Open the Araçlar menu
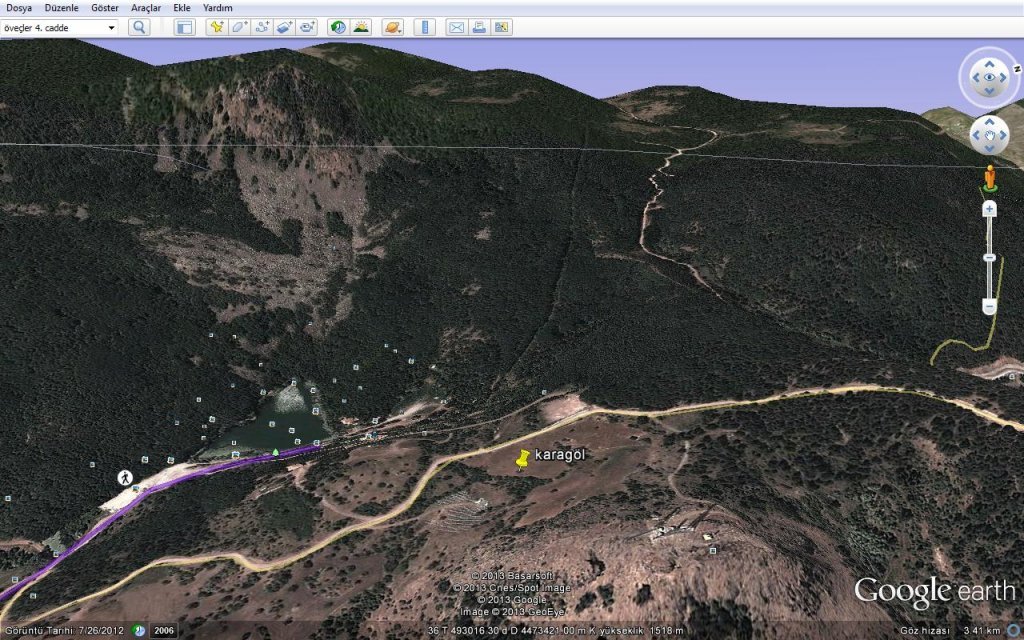The height and width of the screenshot is (640, 1024). pos(146,7)
